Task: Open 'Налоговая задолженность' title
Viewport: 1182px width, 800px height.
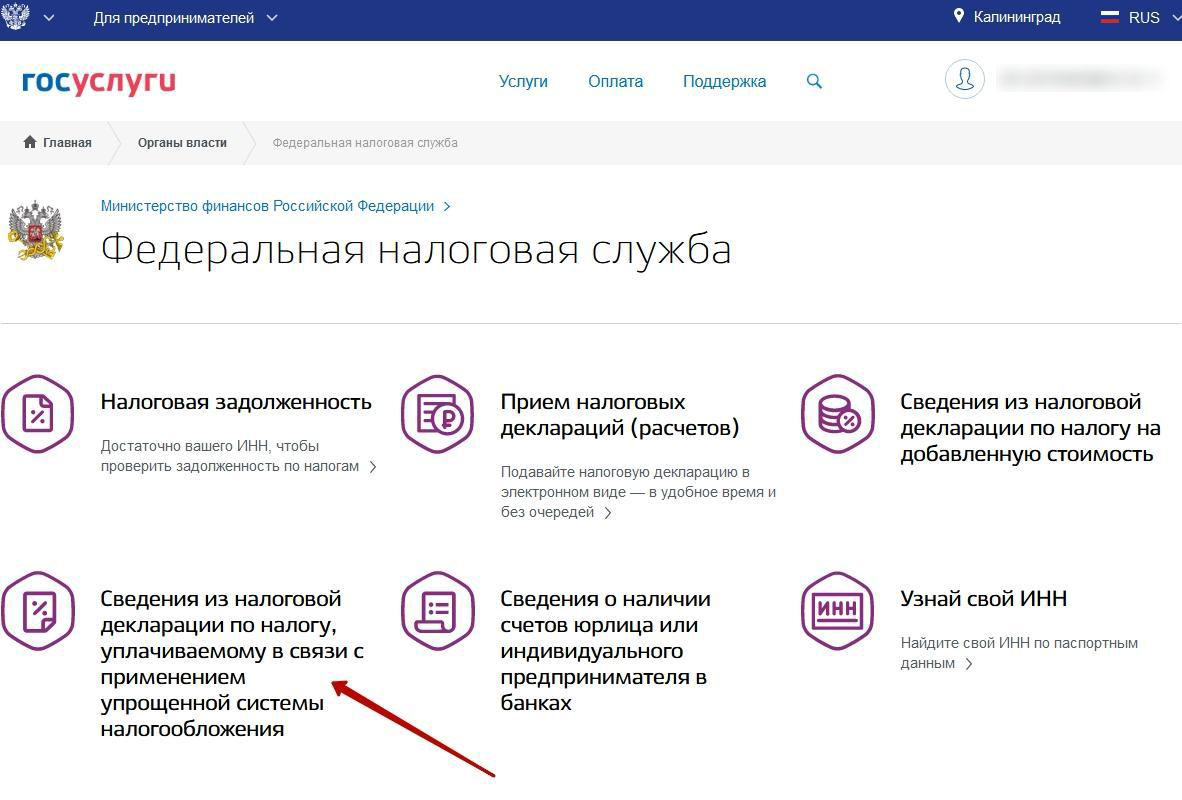Action: 236,402
